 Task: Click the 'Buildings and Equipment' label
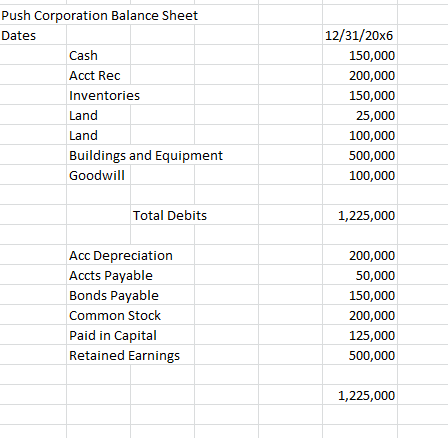point(146,156)
